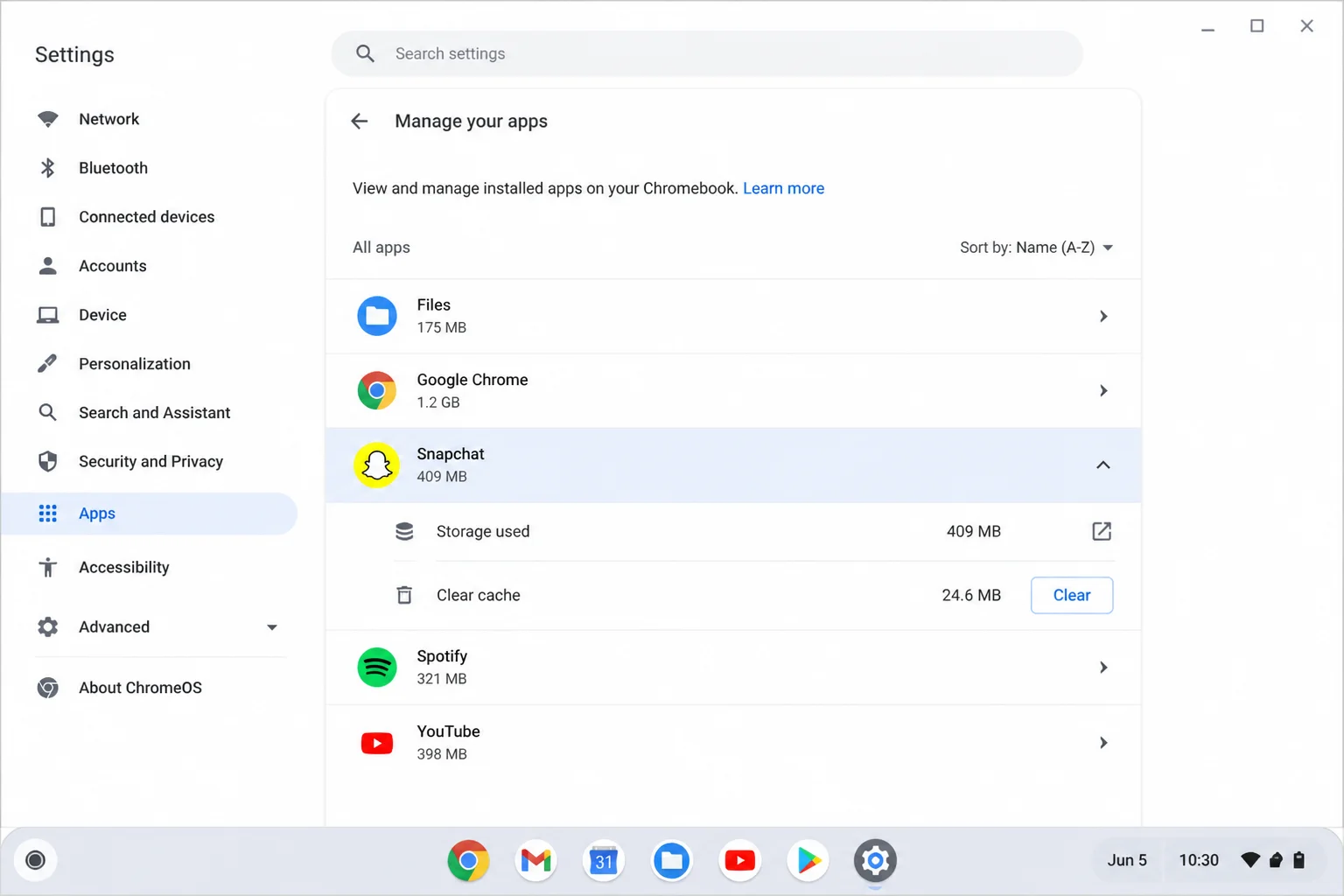Image resolution: width=1344 pixels, height=896 pixels.
Task: Select Bluetooth in the settings sidebar
Action: [150, 168]
